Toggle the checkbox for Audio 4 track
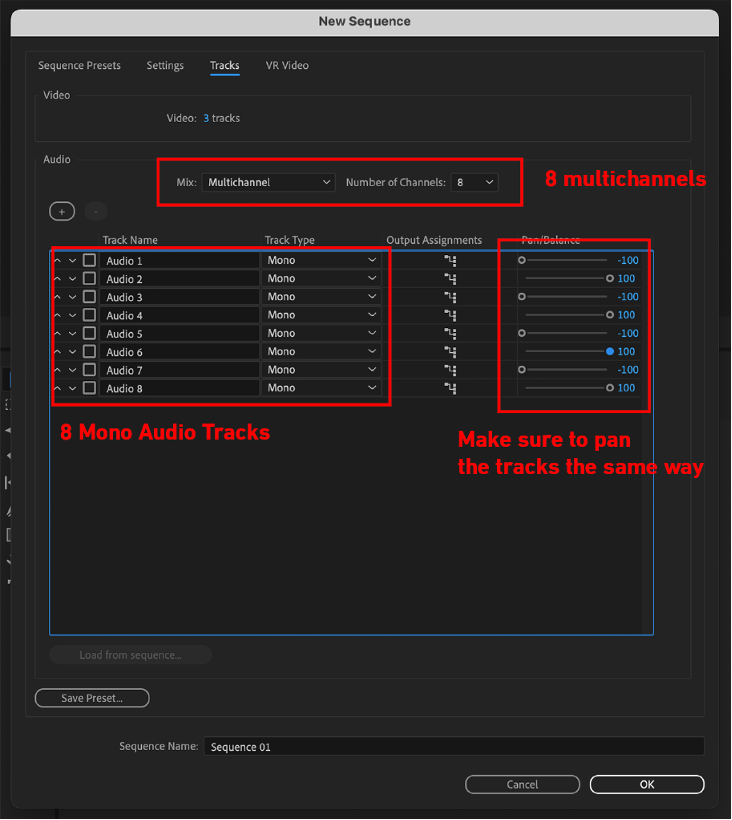 pyautogui.click(x=89, y=316)
